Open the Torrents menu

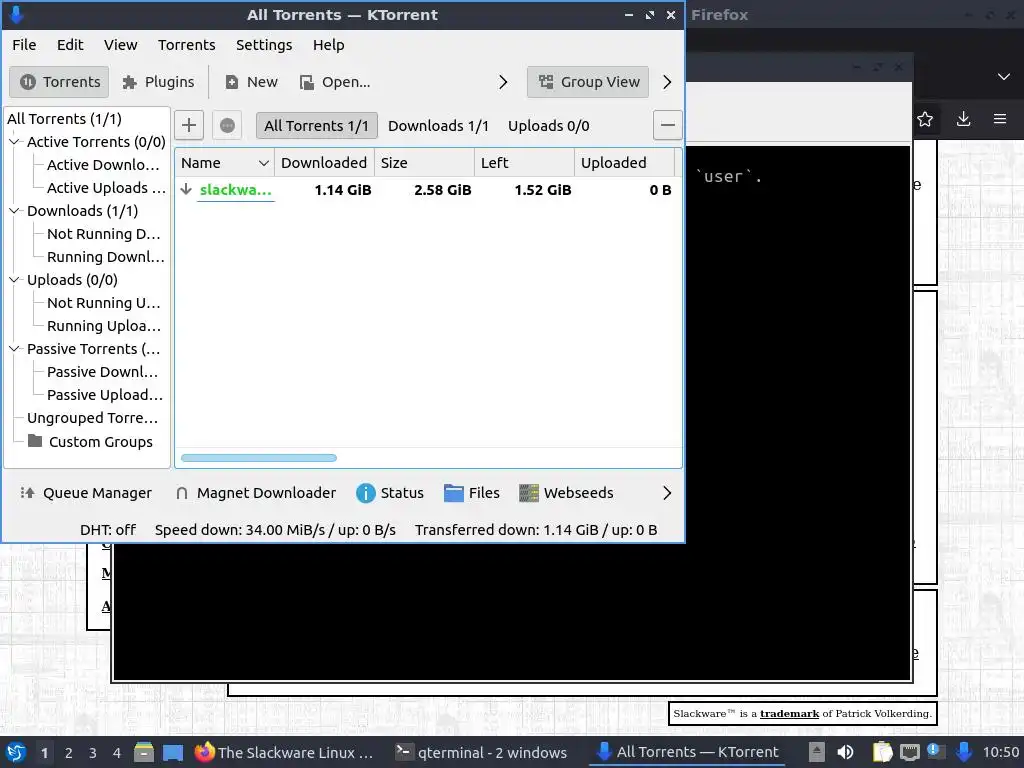[x=186, y=45]
